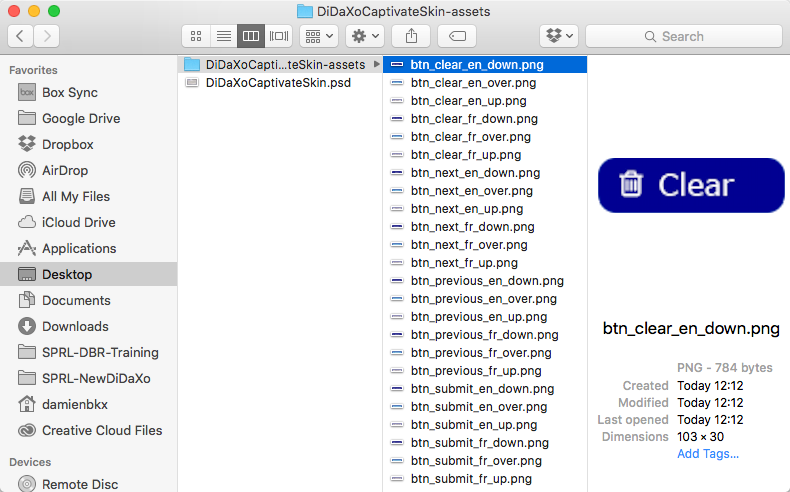
Task: Open the Dropbox toolbar dropdown
Action: pos(559,36)
